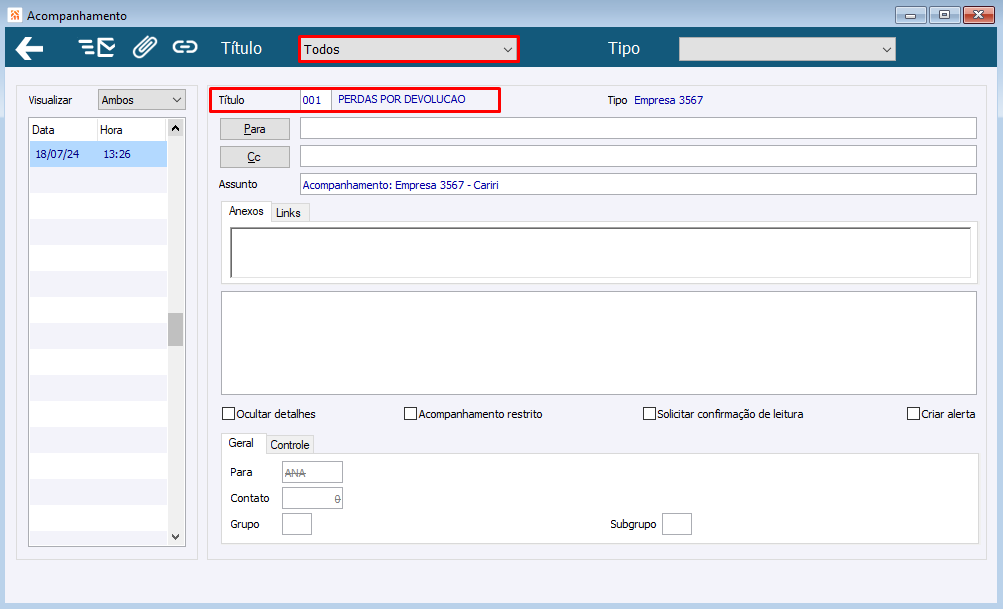
Task: Click the Para recipient button
Action: (255, 129)
